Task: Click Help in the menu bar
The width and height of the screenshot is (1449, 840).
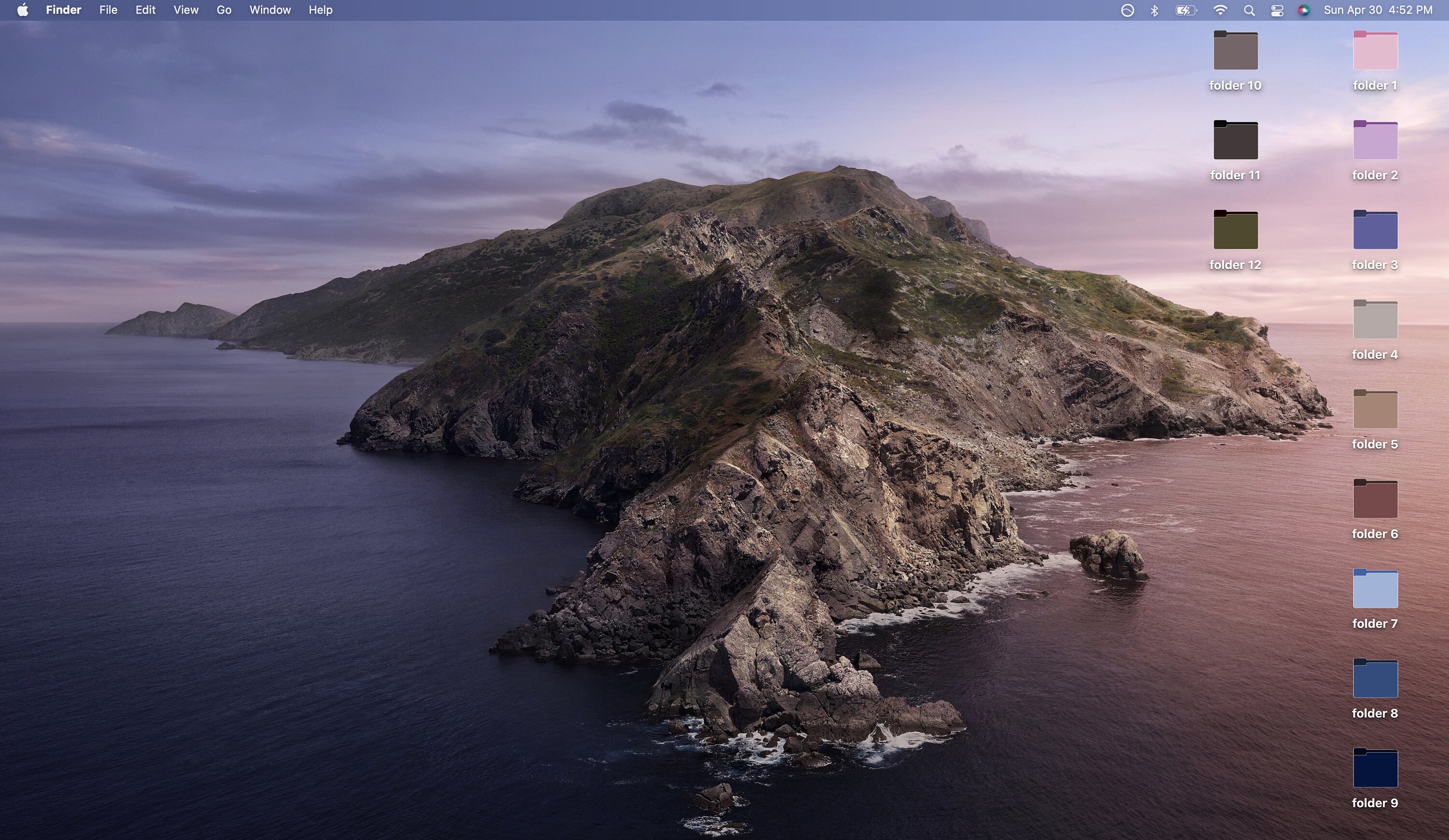Action: click(x=320, y=10)
